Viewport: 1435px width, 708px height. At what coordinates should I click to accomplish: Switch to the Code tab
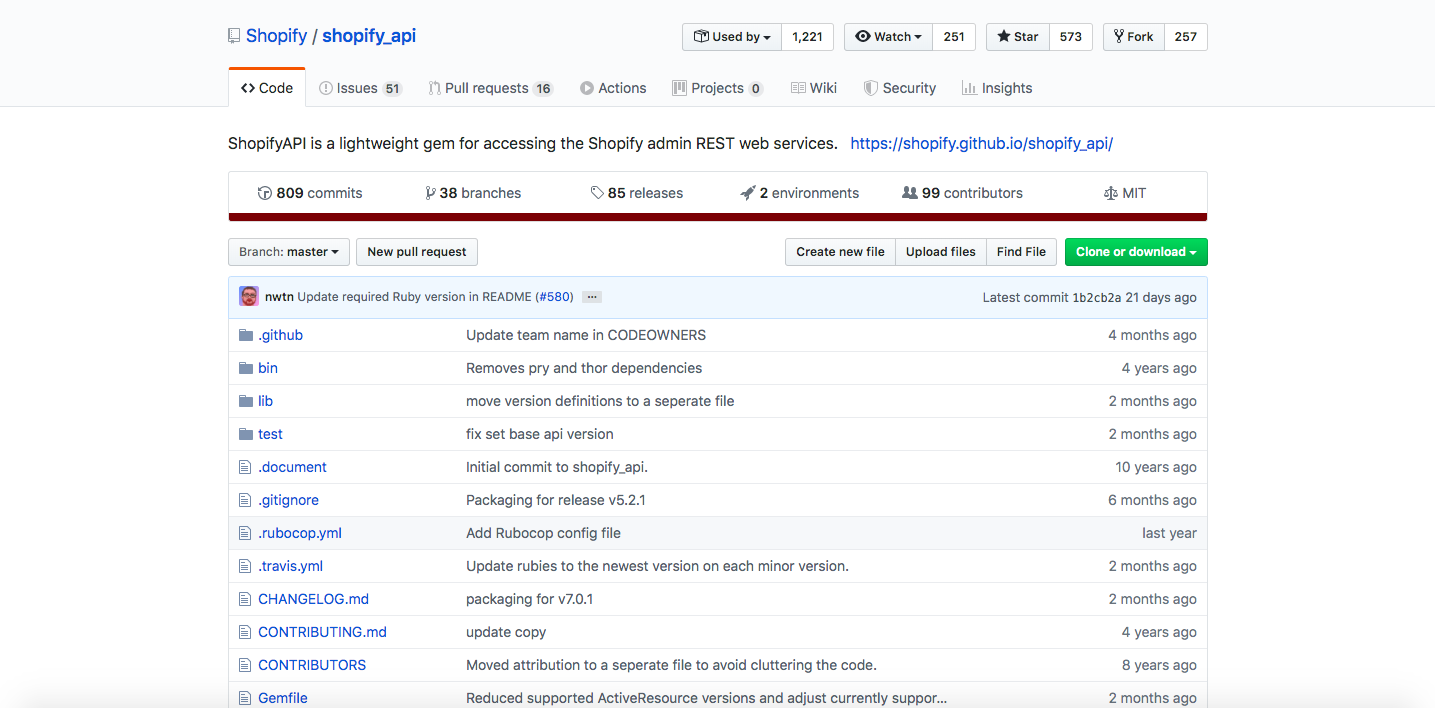click(x=267, y=88)
